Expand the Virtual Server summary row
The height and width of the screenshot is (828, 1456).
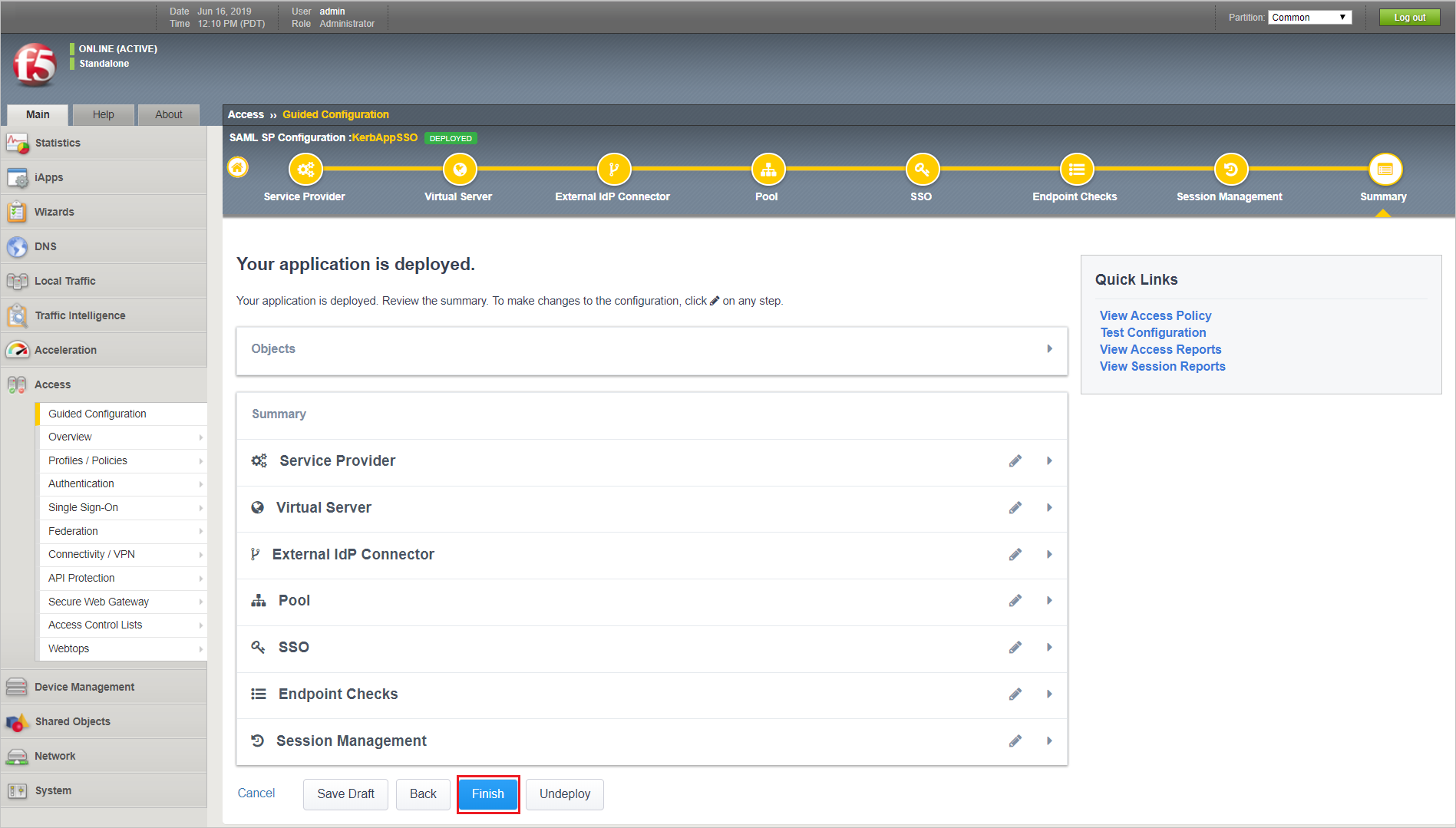1049,508
